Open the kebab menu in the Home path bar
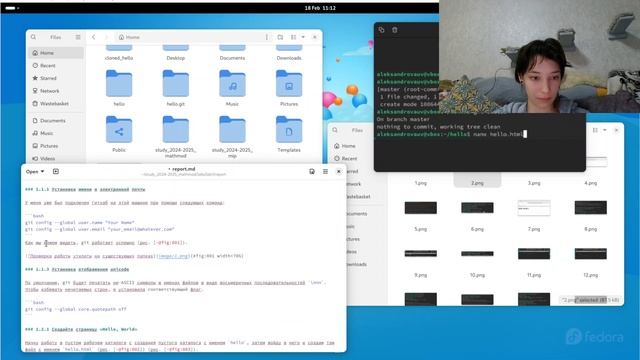Image resolution: width=640 pixels, height=360 pixels. 267,37
